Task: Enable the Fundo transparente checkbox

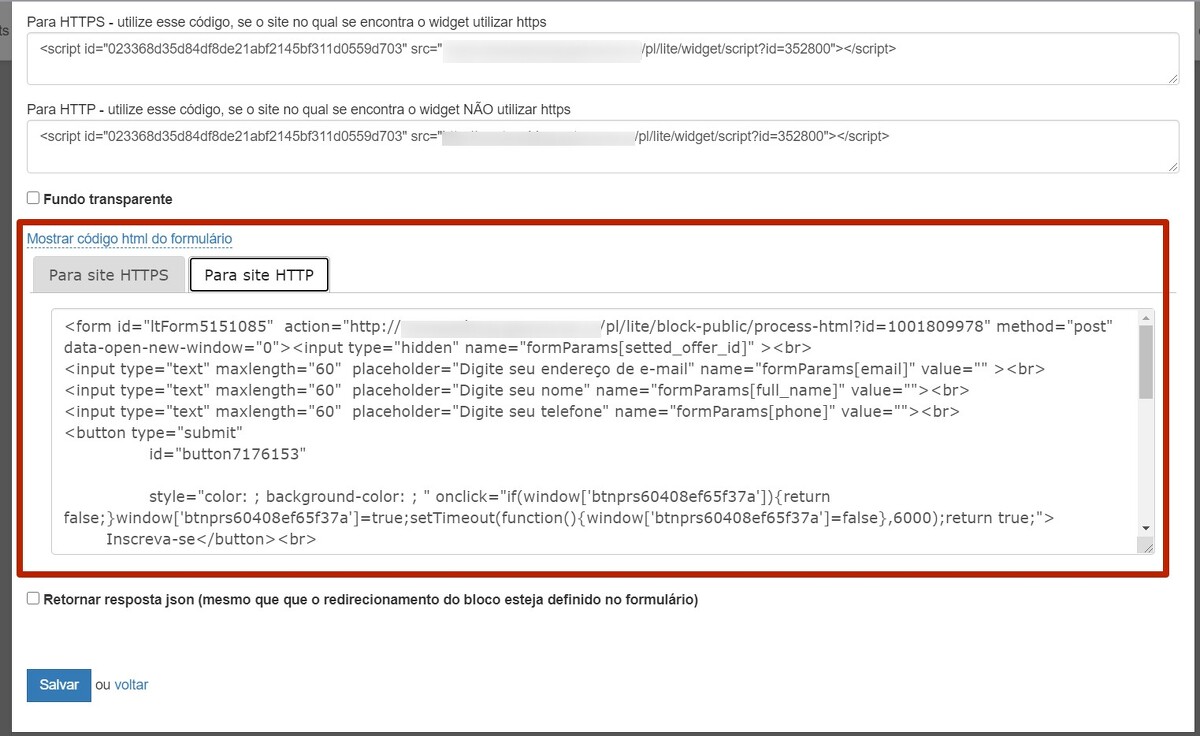Action: click(x=33, y=198)
